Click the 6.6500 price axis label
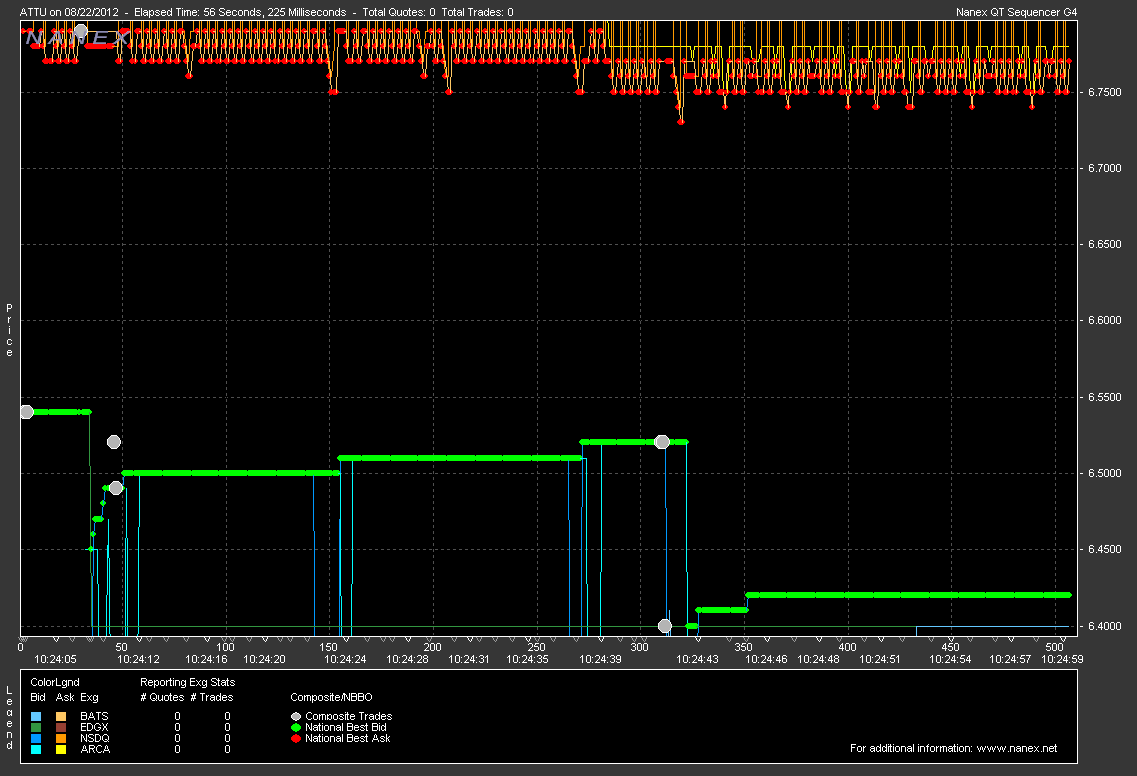This screenshot has width=1137, height=776. click(1104, 244)
